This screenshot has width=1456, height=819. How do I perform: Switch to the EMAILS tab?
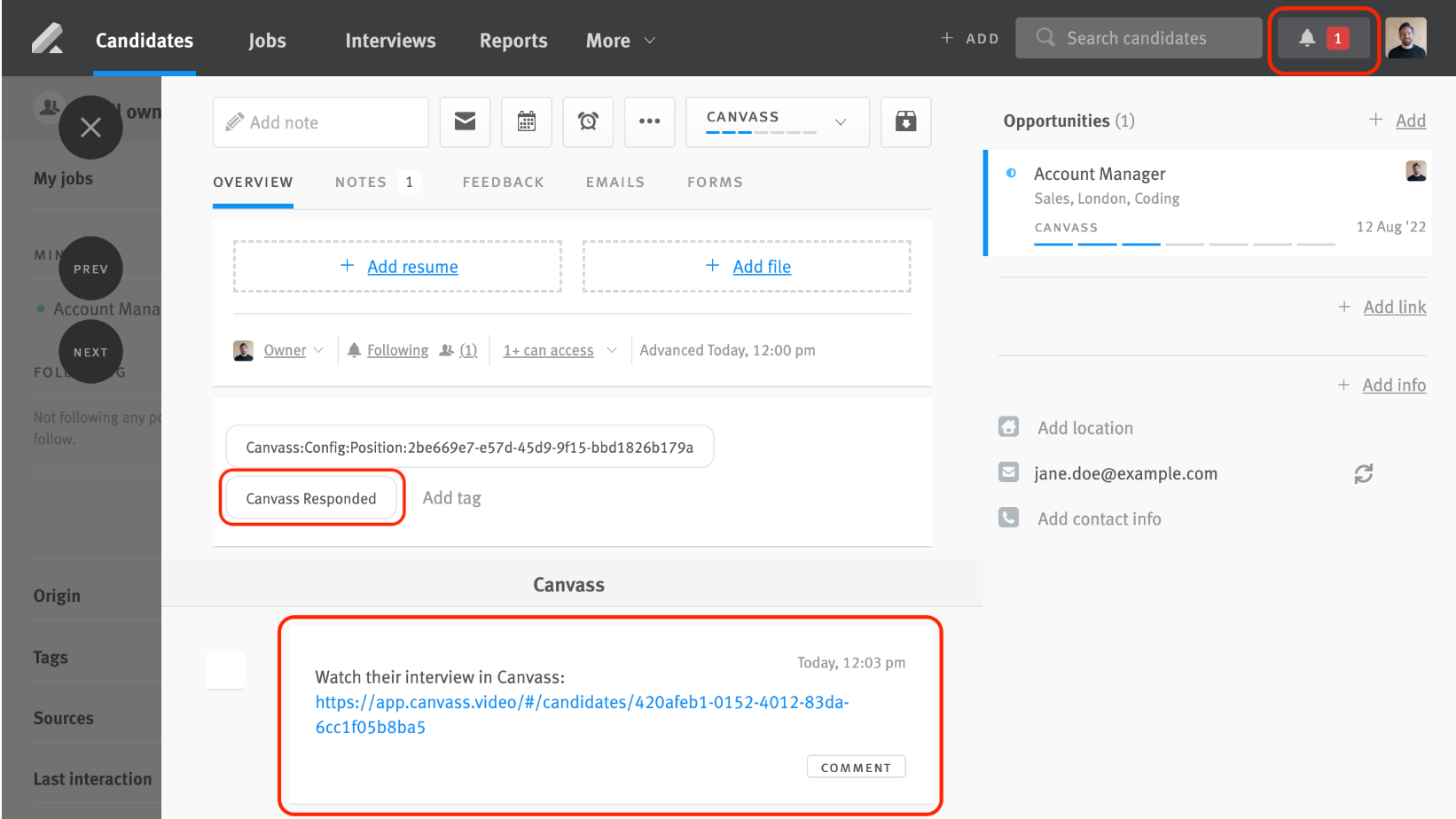point(615,182)
